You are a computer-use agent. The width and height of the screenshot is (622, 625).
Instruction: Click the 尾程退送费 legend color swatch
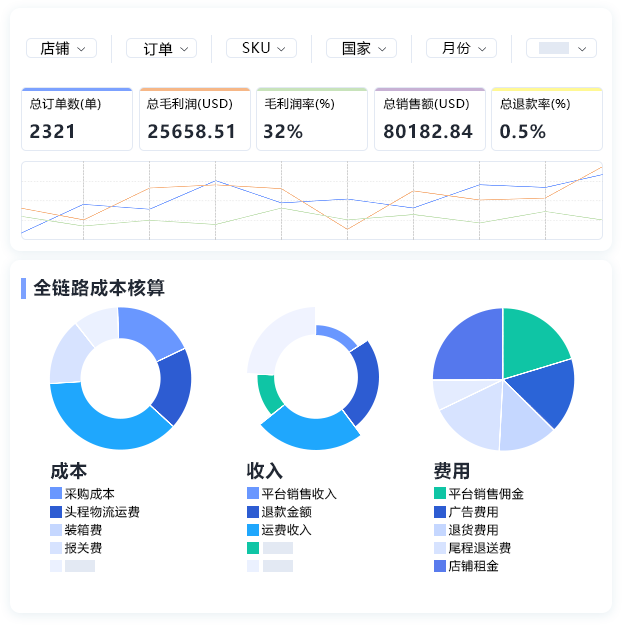(x=440, y=548)
